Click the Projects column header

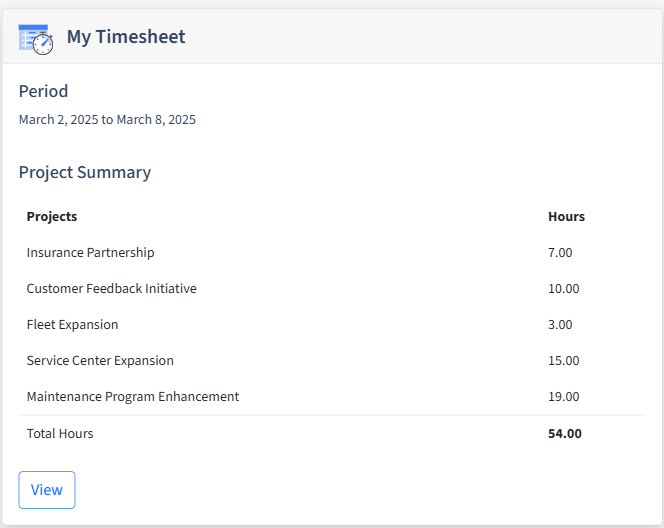tap(52, 216)
